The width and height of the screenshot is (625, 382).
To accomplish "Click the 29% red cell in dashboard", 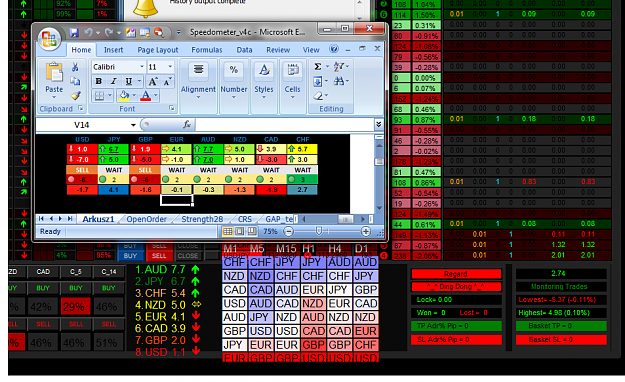I will click(75, 306).
